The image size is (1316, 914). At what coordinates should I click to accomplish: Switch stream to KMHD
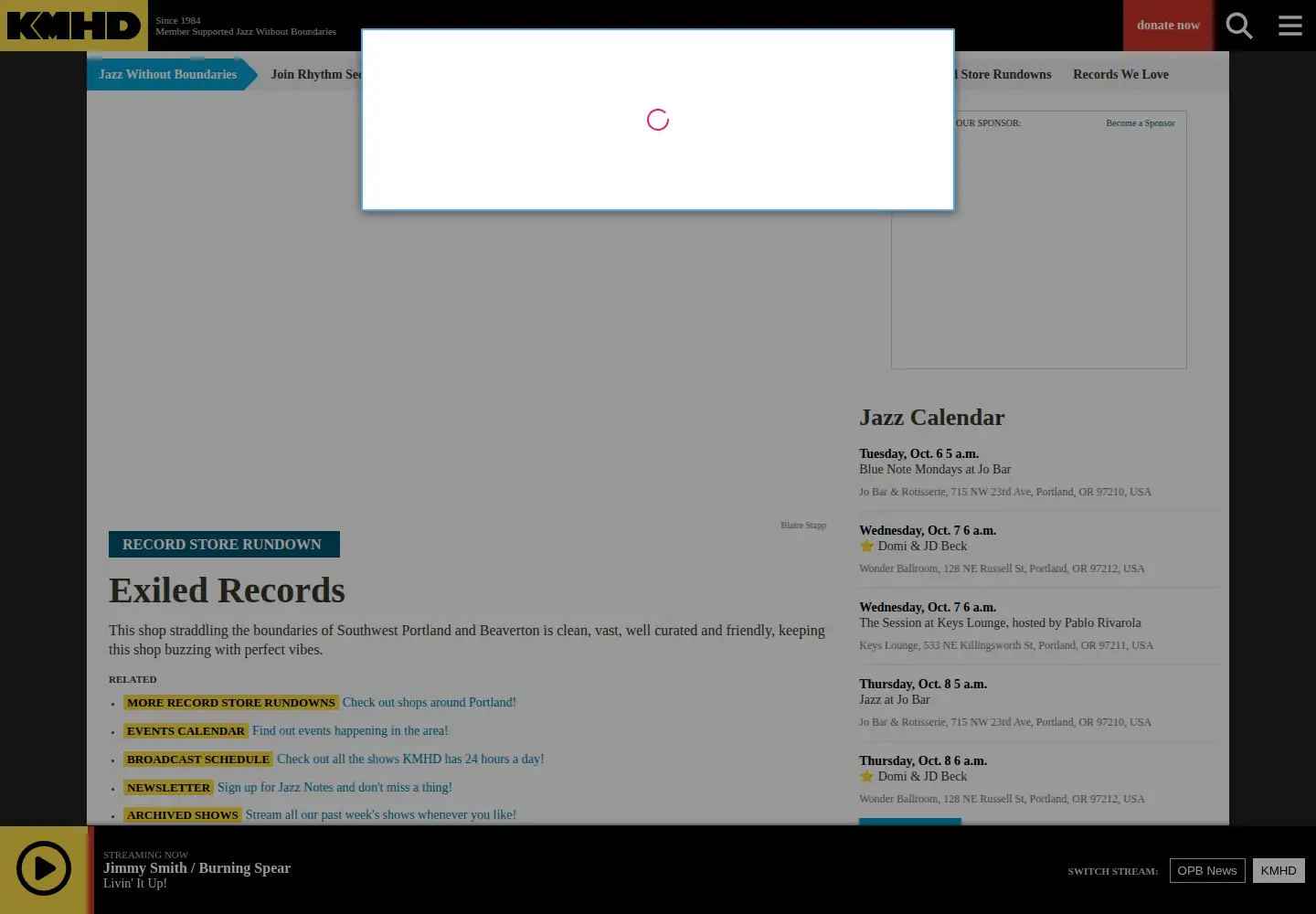[1279, 870]
